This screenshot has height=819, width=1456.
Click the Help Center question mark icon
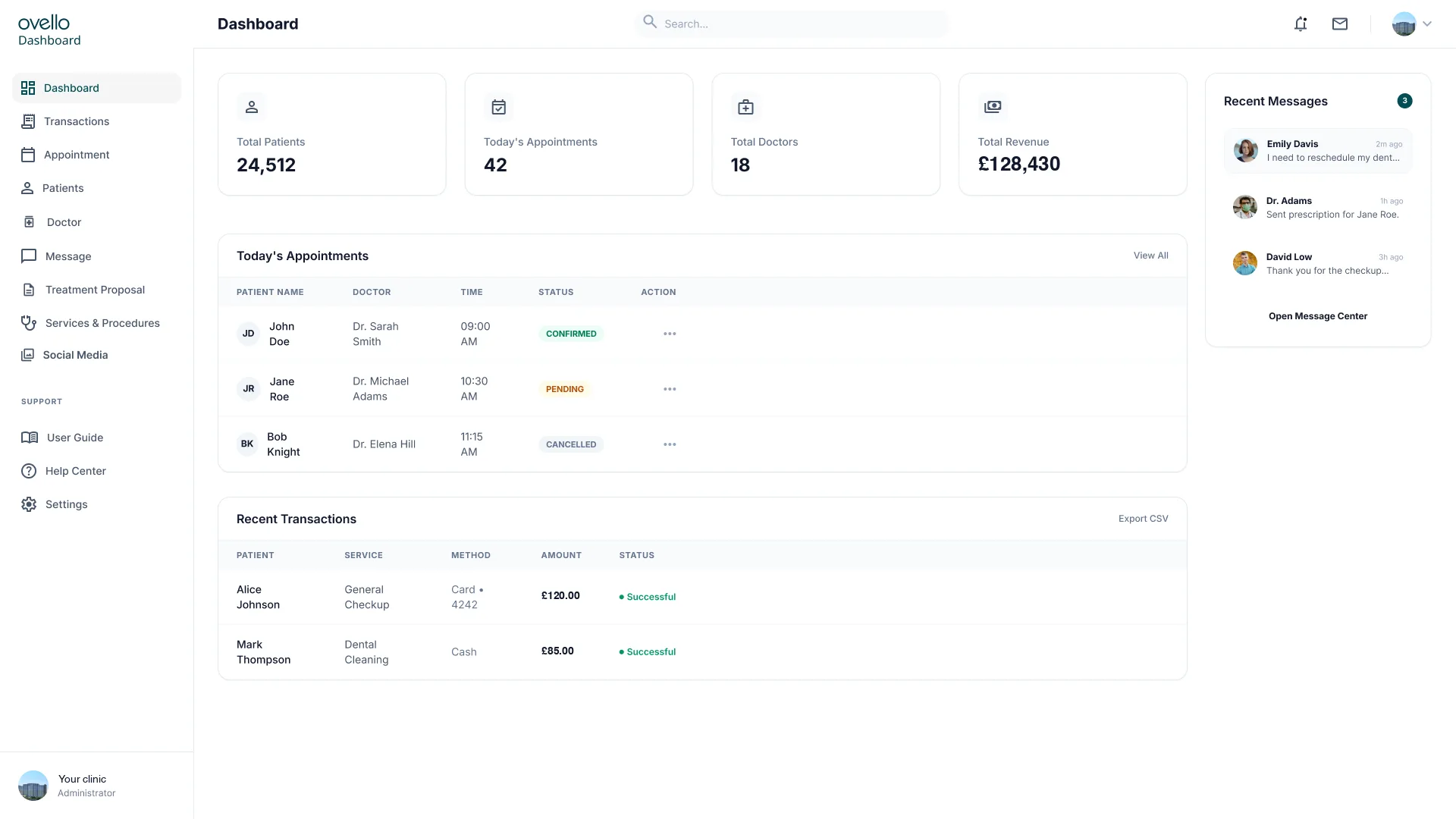tap(29, 471)
